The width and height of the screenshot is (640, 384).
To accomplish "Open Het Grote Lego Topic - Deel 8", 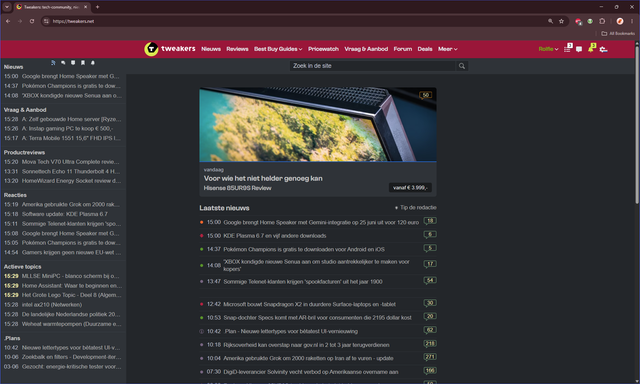I will pyautogui.click(x=71, y=295).
